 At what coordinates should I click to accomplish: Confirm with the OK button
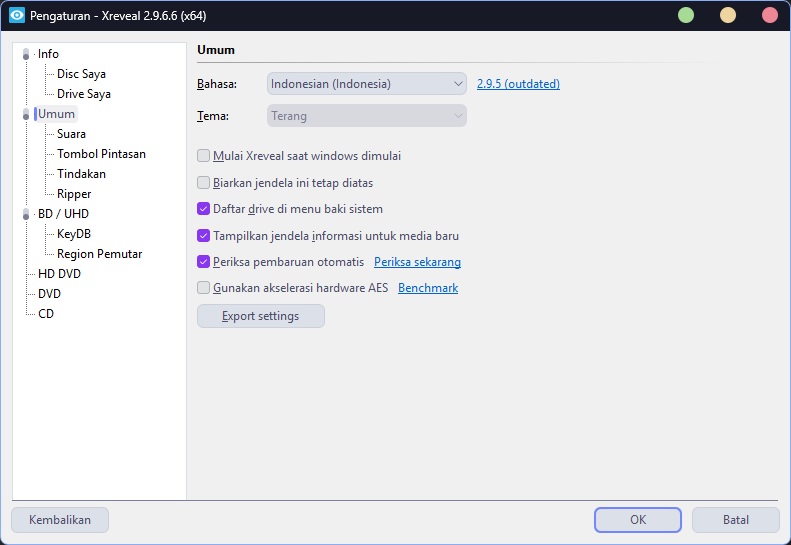coord(638,520)
